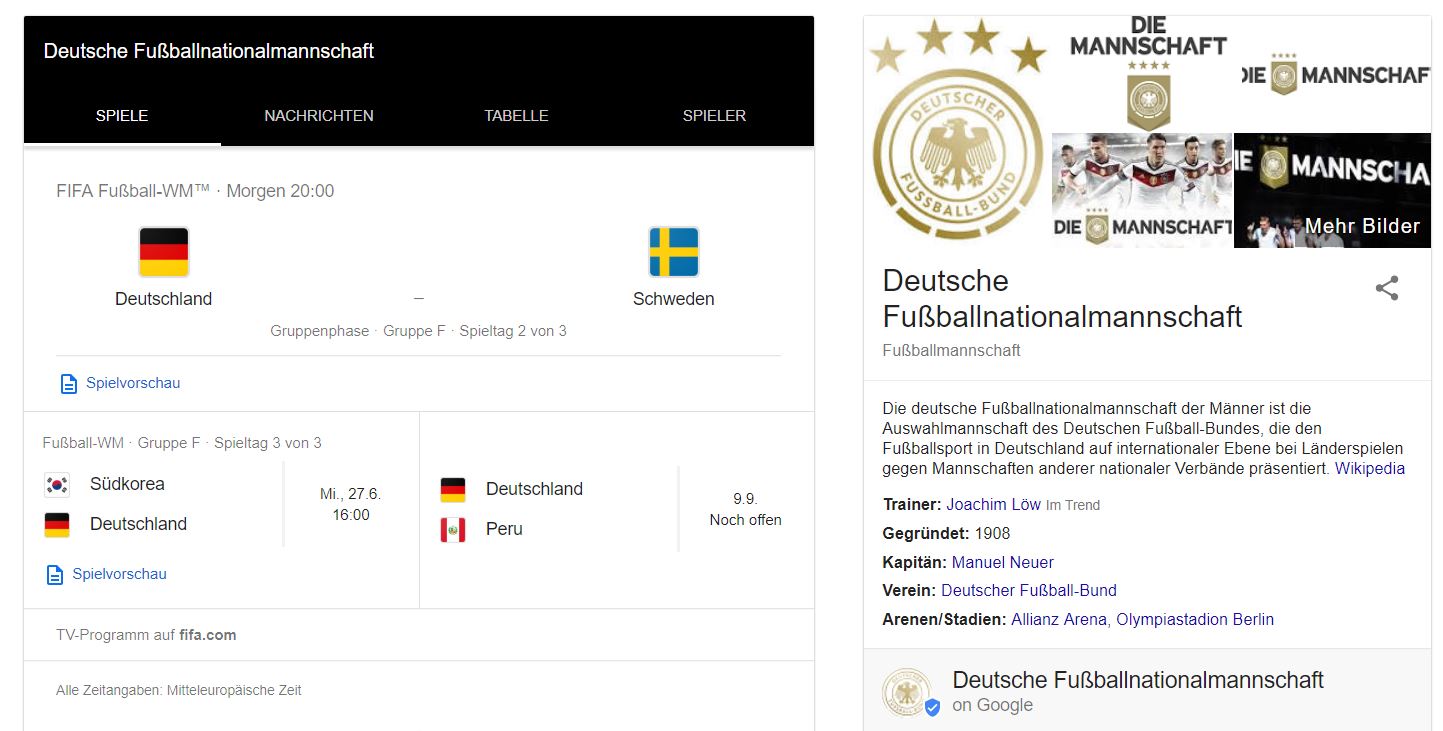Image resolution: width=1443 pixels, height=731 pixels.
Task: Open the Wikipedia link
Action: [1369, 468]
